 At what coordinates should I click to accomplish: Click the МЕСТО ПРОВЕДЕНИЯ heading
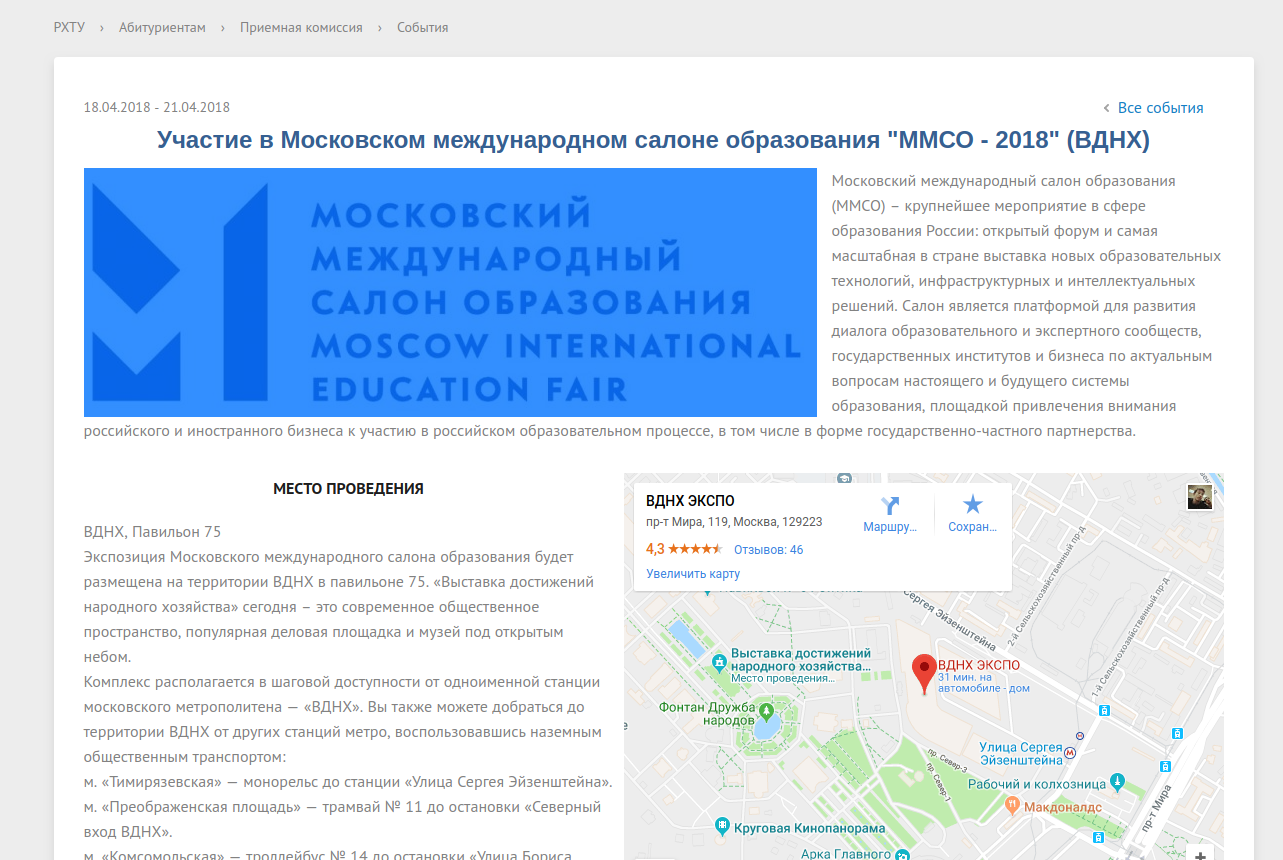pos(348,489)
